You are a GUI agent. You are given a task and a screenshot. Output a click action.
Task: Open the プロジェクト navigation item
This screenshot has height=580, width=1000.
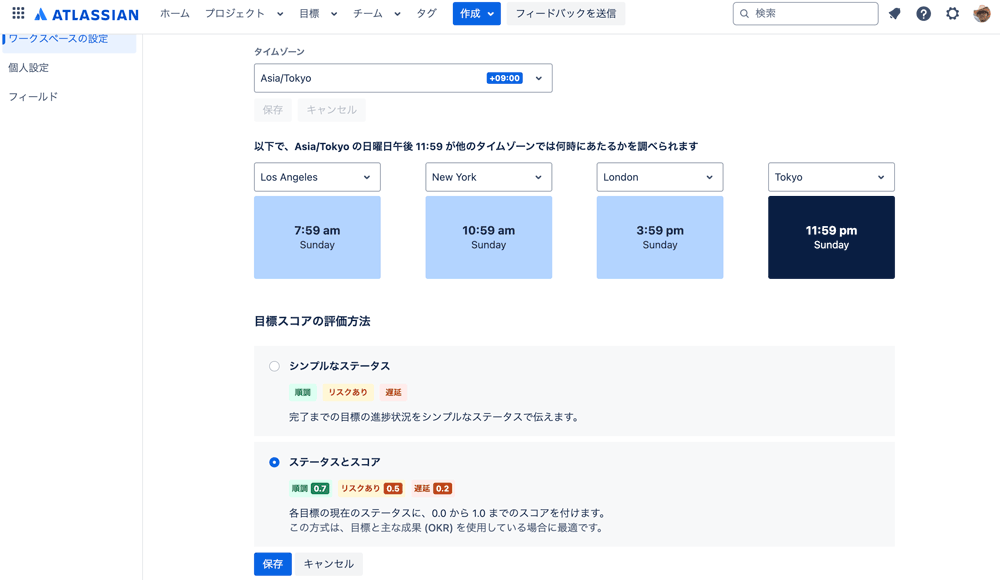click(235, 13)
